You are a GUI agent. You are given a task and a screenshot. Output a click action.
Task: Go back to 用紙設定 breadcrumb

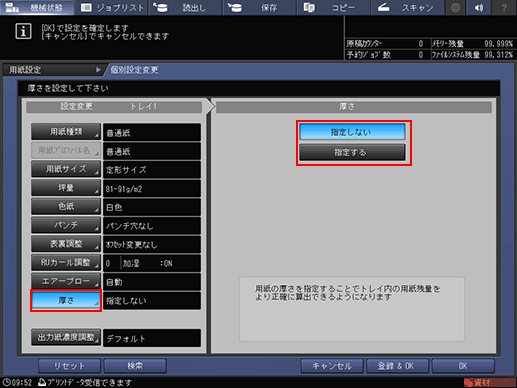click(53, 70)
